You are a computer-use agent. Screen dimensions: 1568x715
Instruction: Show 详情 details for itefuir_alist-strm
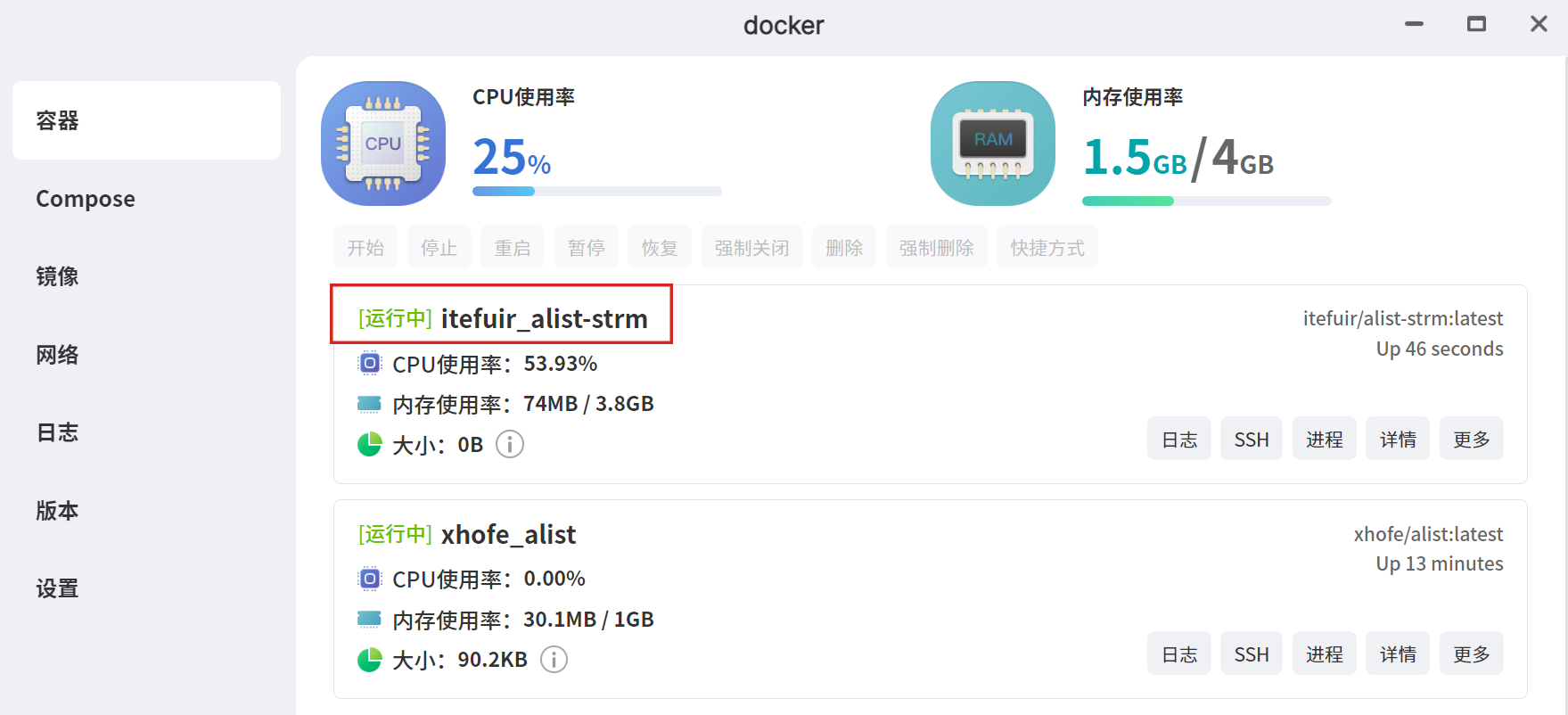[x=1398, y=440]
